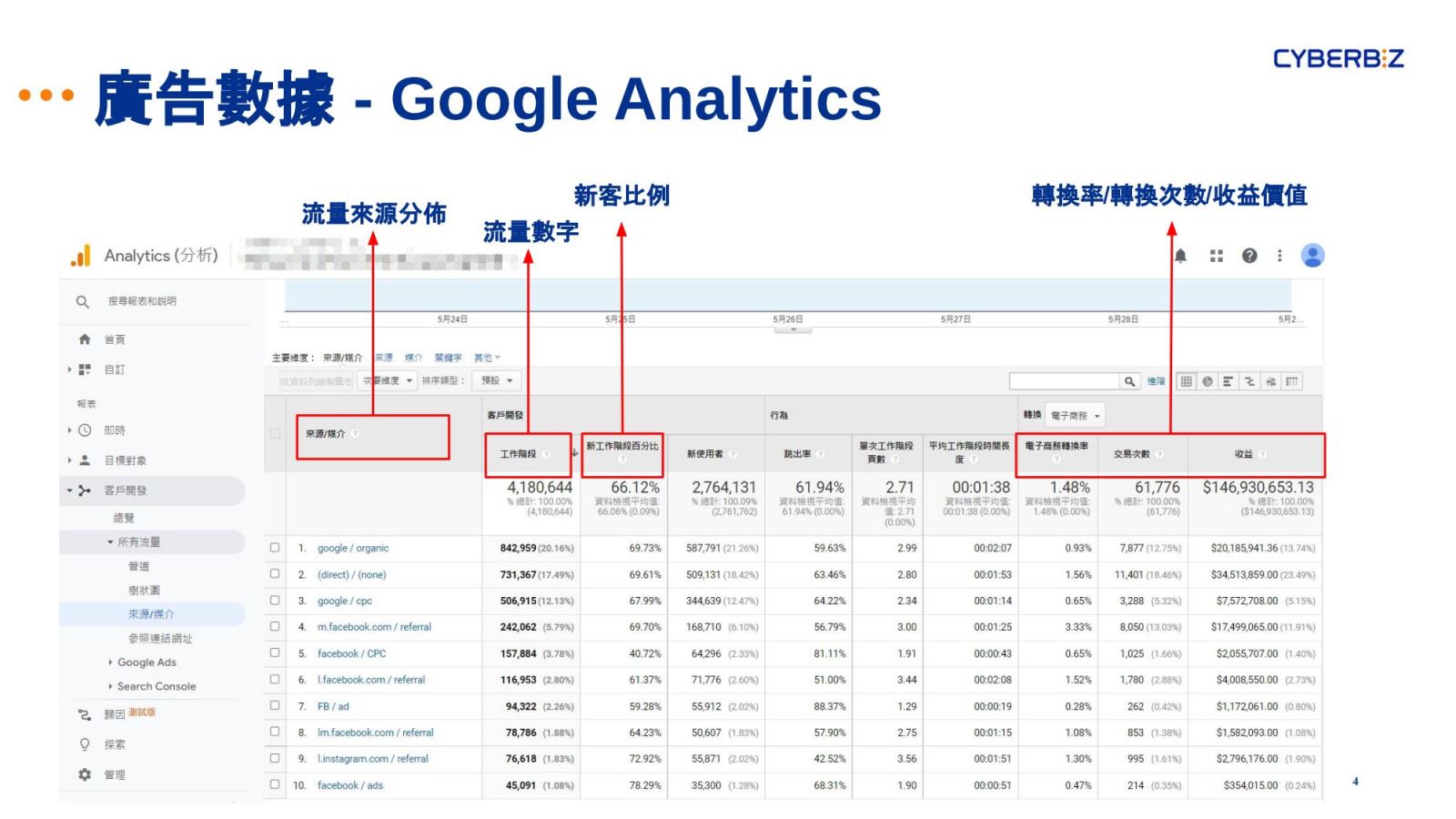
Task: Switch to pivot table view icon
Action: coord(1291,381)
